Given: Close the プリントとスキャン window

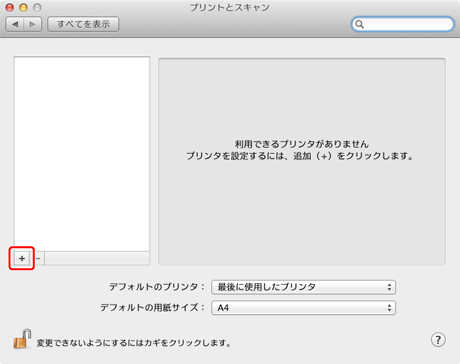Looking at the screenshot, I should (x=10, y=7).
